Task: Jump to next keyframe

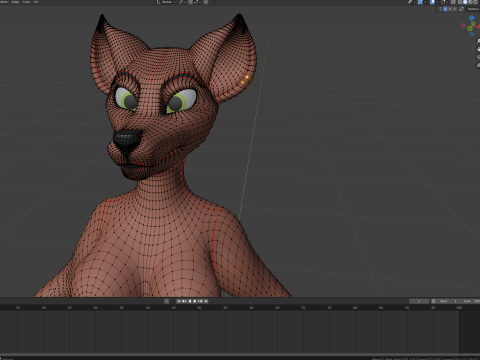Action: click(x=200, y=301)
